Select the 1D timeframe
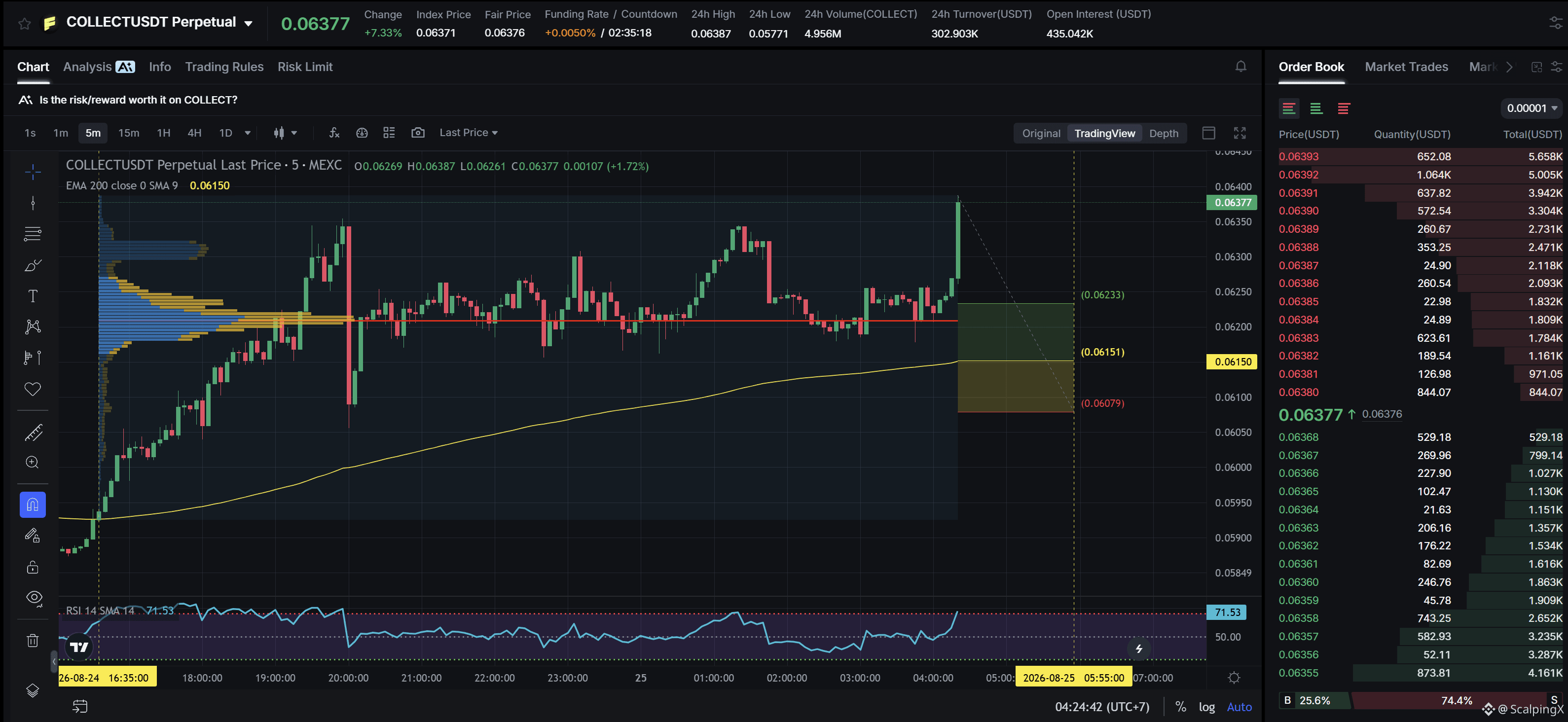1568x722 pixels. [226, 133]
